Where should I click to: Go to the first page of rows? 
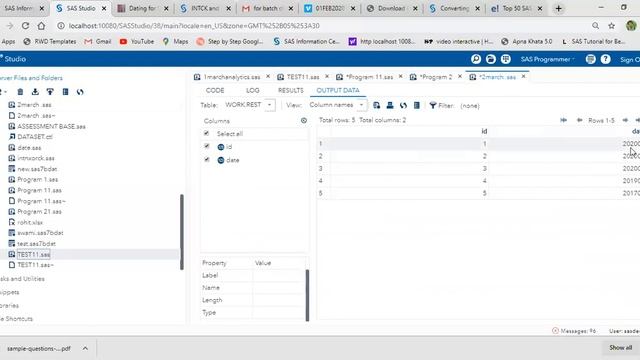pyautogui.click(x=564, y=120)
